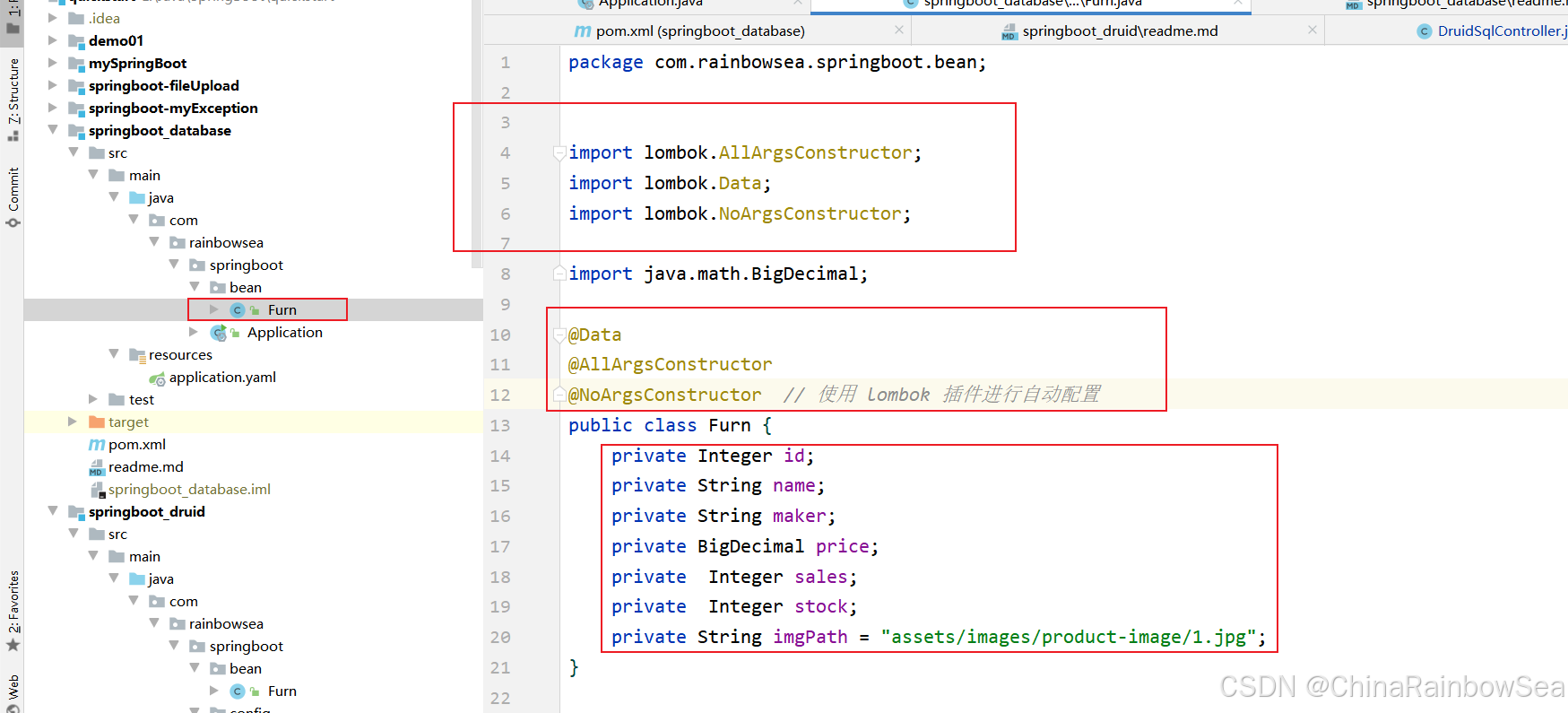Select the pom.xml Maven file icon
This screenshot has width=1568, height=713.
[97, 445]
